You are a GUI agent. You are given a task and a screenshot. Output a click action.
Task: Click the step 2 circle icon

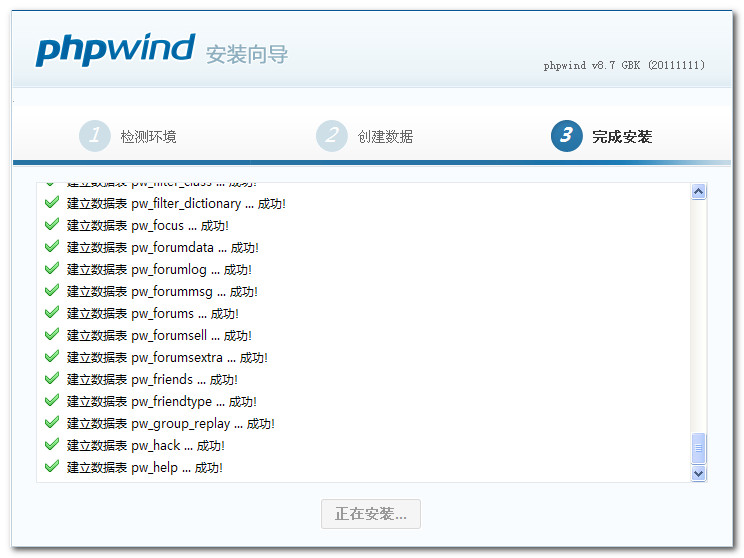(332, 136)
